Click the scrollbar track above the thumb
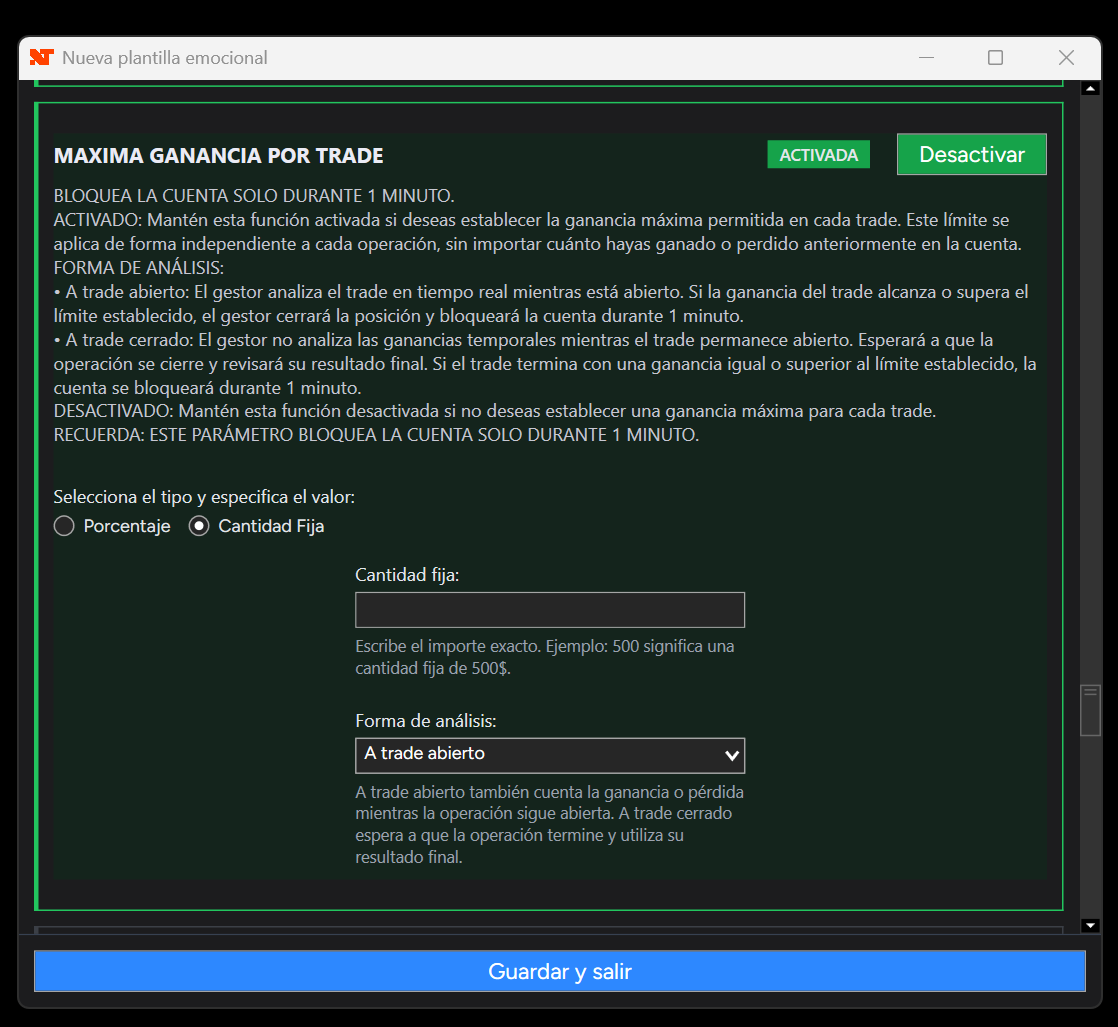The height and width of the screenshot is (1027, 1118). tap(1090, 391)
